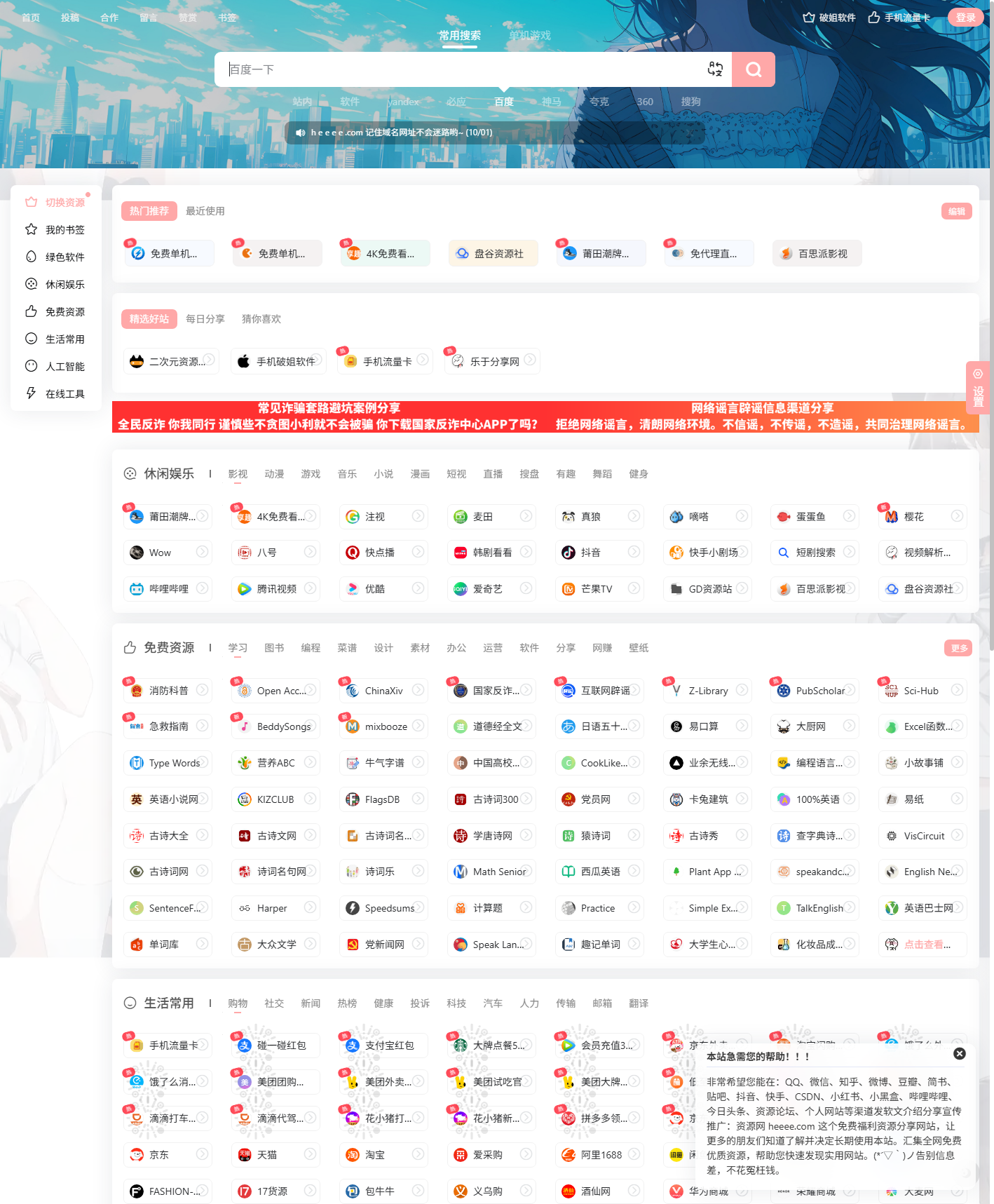Open the 赞赏 link in the top navigation
Image resolution: width=994 pixels, height=1204 pixels.
point(188,18)
